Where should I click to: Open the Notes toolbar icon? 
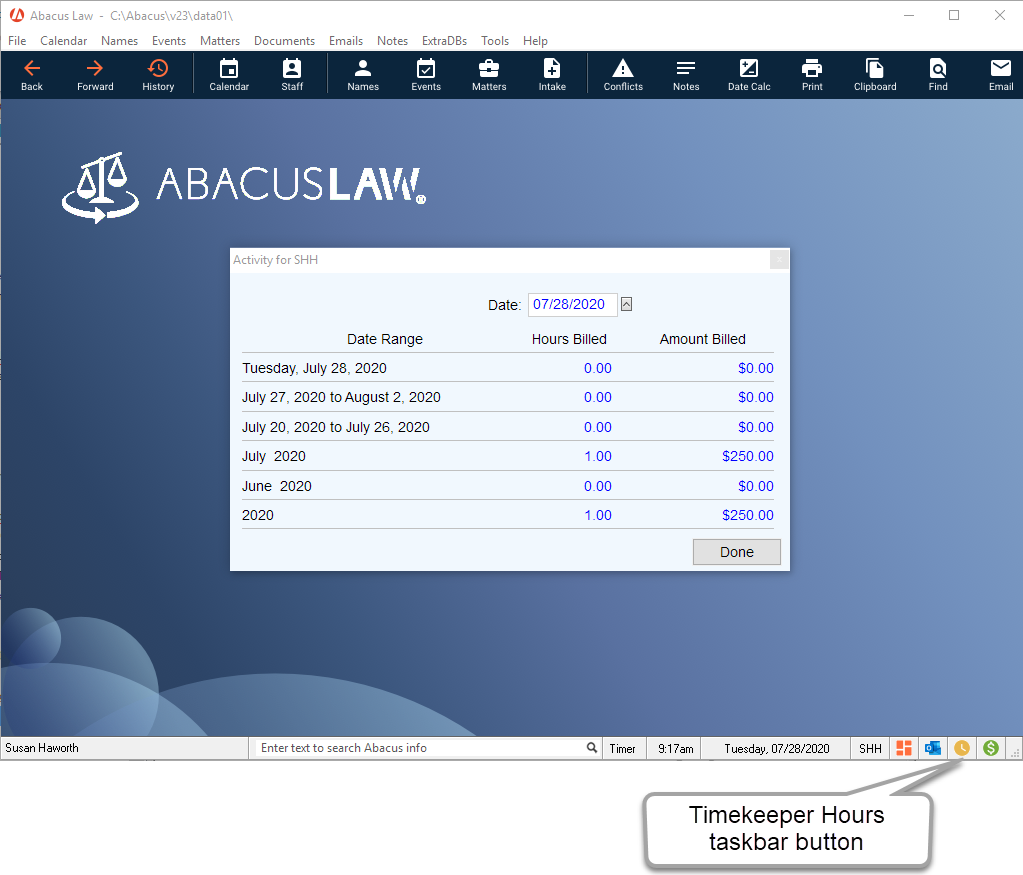686,75
